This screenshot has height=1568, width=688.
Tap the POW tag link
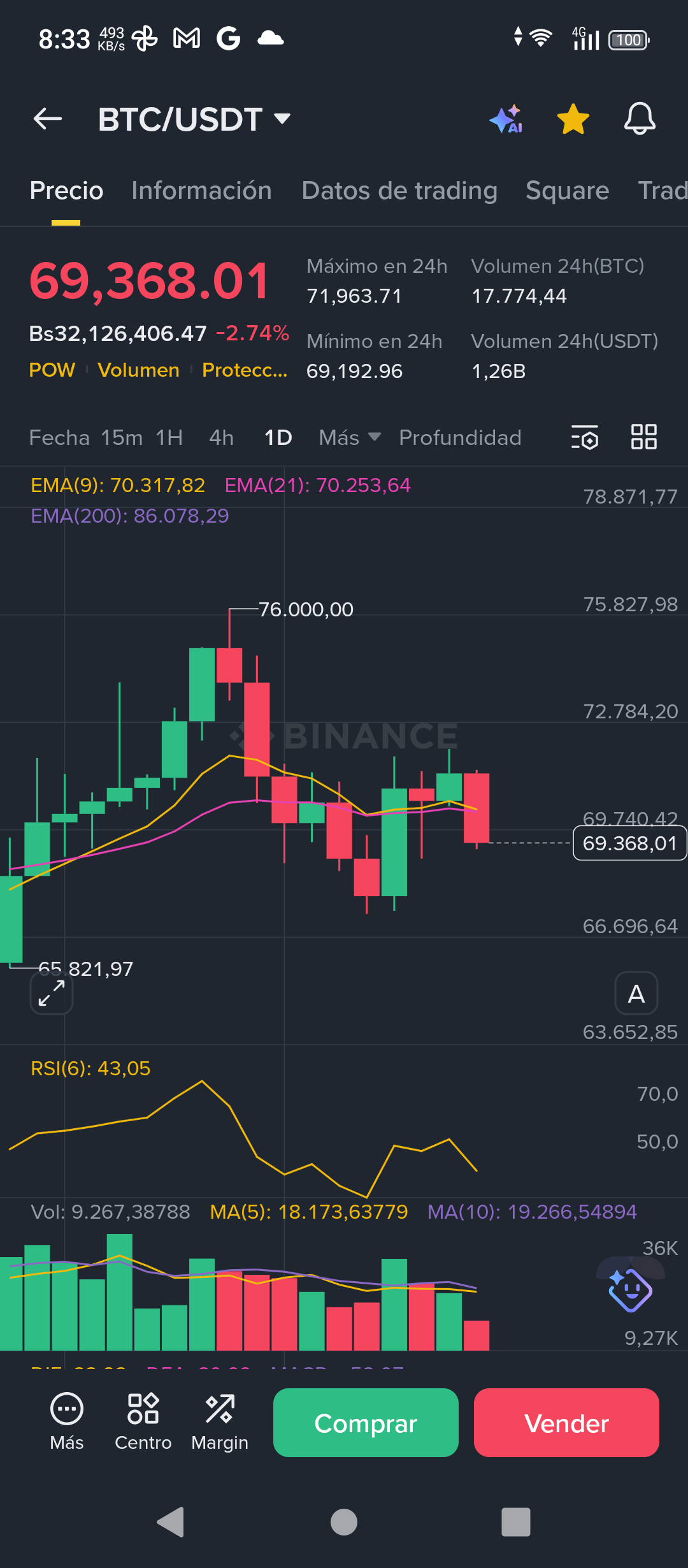pyautogui.click(x=52, y=370)
